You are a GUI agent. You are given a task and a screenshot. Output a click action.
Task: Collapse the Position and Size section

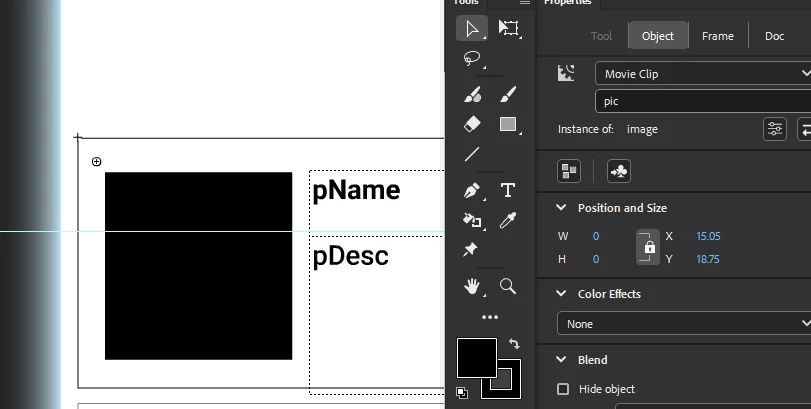(561, 208)
